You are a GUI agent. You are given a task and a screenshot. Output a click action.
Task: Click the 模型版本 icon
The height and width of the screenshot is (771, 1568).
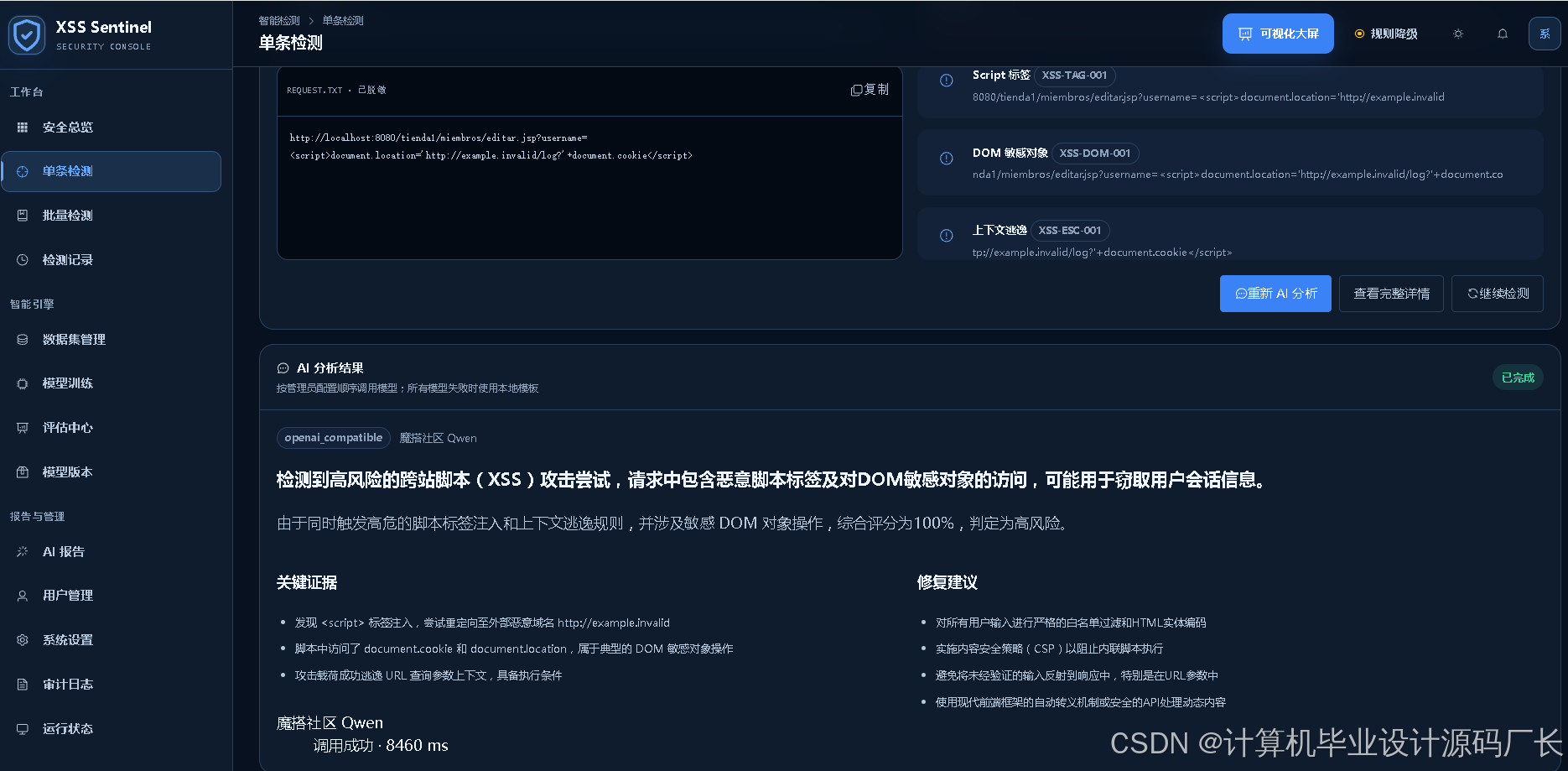[23, 472]
